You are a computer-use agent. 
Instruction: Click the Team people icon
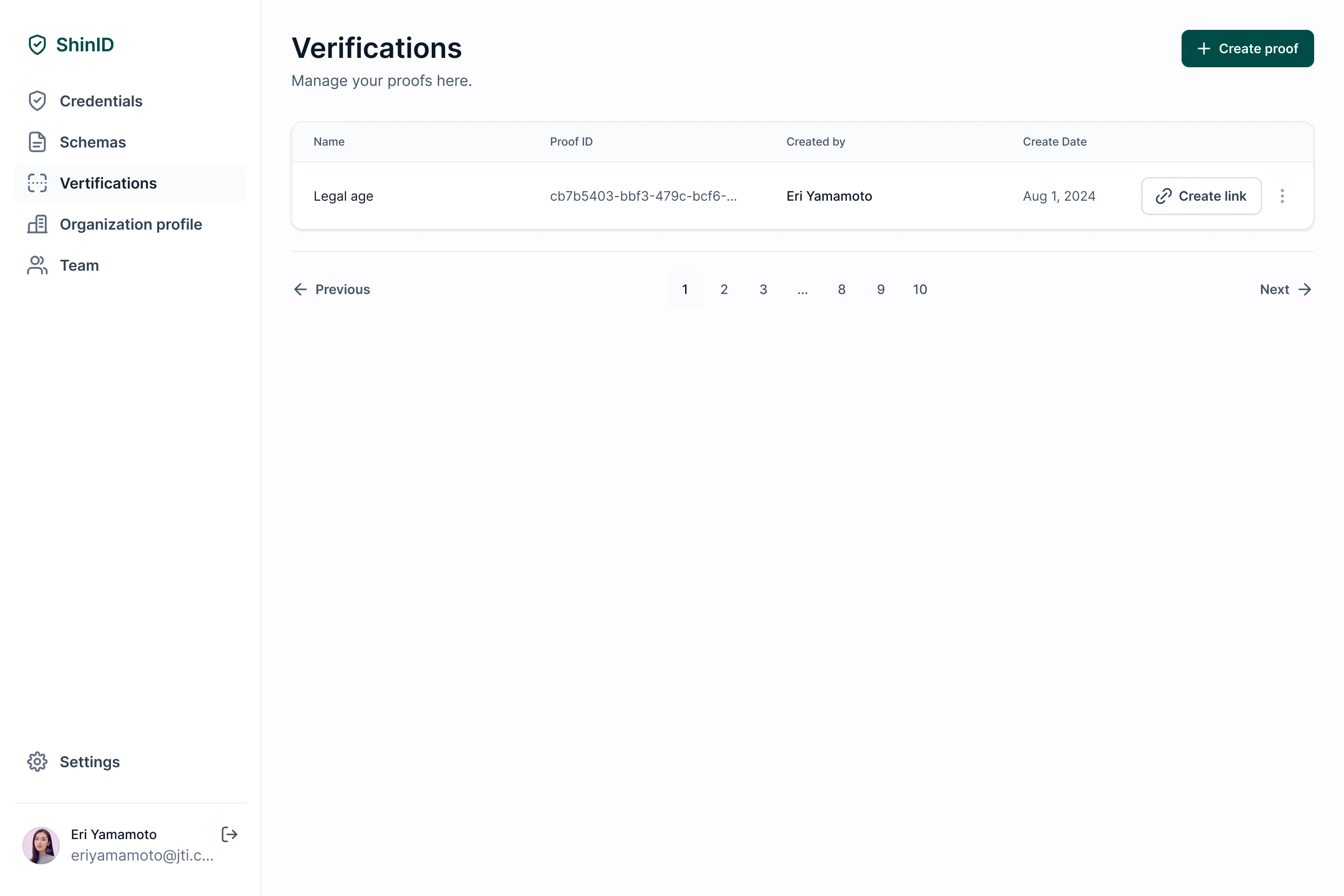pyautogui.click(x=37, y=265)
